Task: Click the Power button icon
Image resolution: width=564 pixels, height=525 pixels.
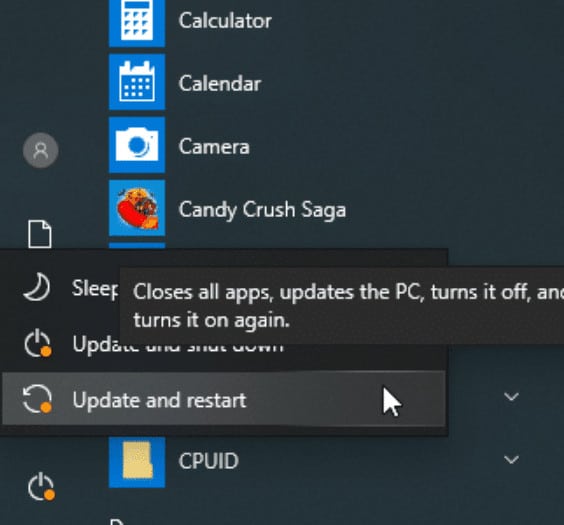Action: coord(41,487)
